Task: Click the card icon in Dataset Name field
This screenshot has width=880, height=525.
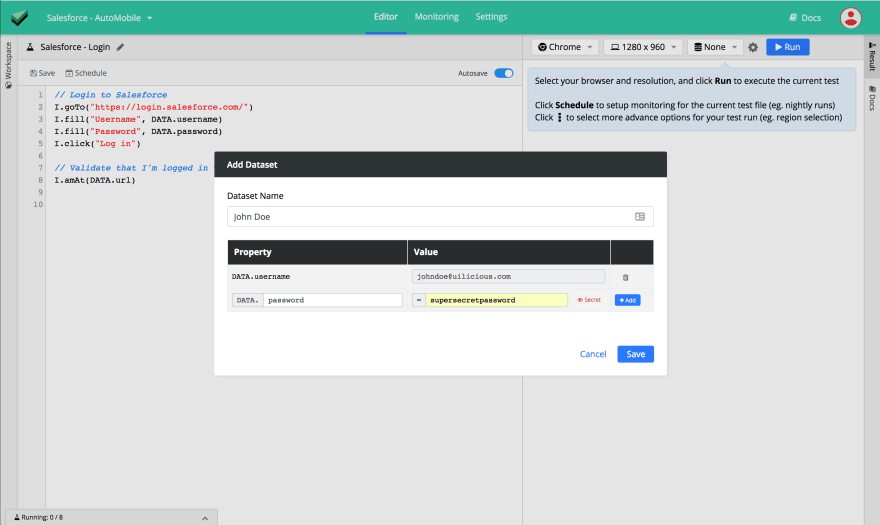Action: coord(640,217)
